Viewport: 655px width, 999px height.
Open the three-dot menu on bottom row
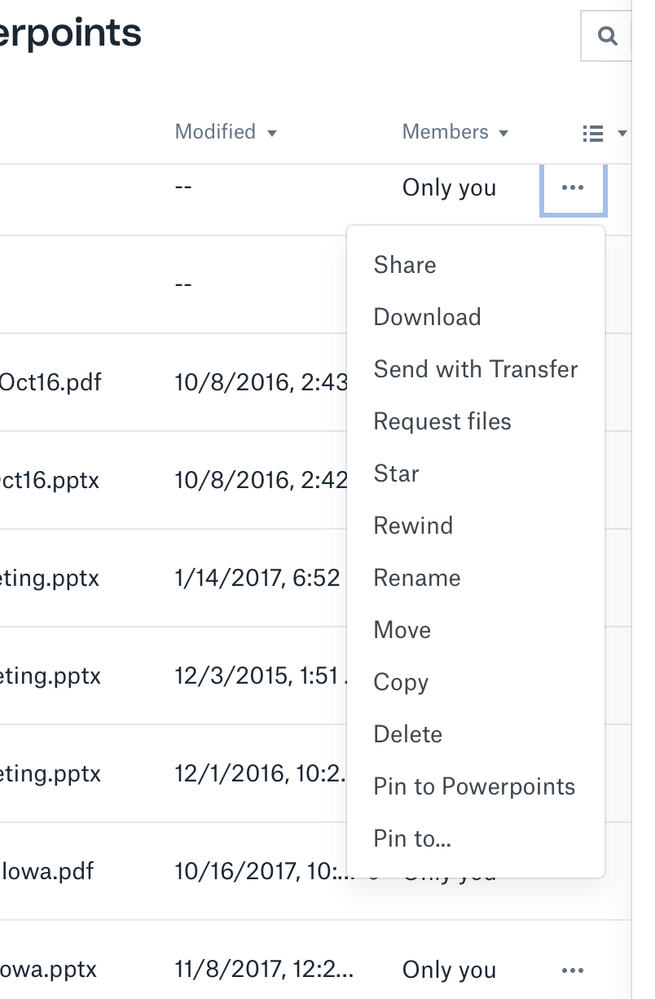click(573, 970)
